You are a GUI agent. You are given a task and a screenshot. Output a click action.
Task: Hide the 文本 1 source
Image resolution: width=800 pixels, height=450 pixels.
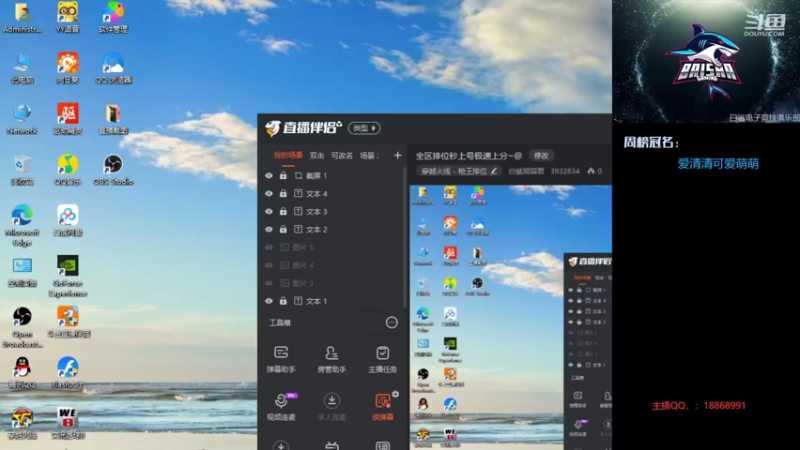tap(269, 301)
